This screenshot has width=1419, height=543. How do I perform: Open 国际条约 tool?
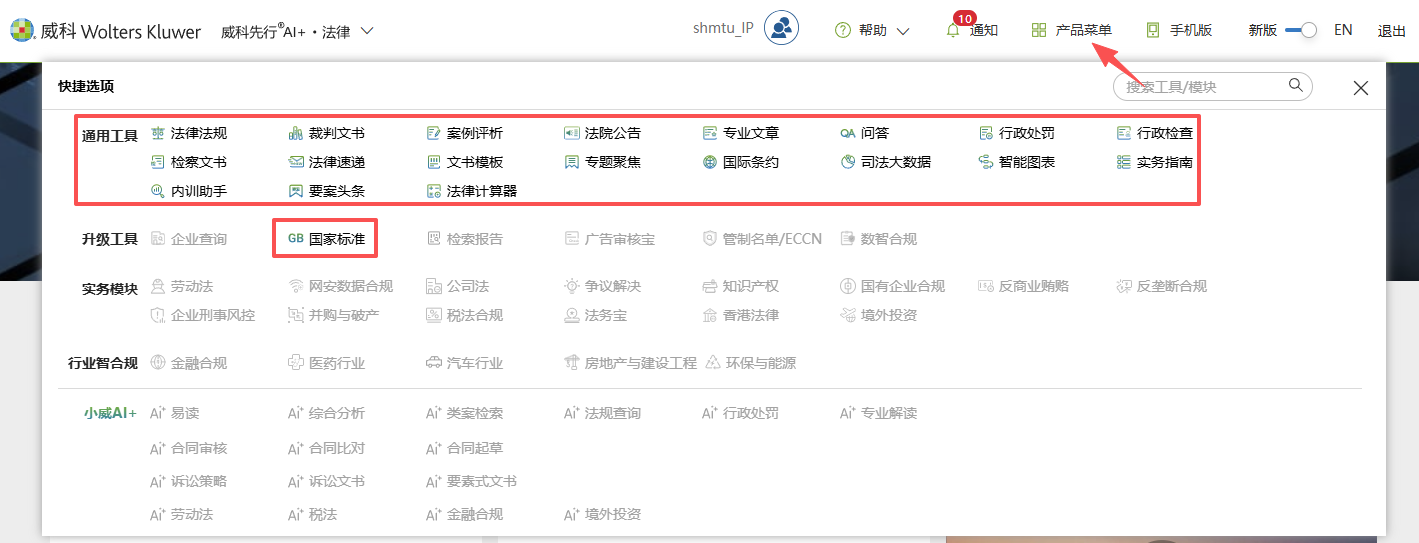click(750, 162)
